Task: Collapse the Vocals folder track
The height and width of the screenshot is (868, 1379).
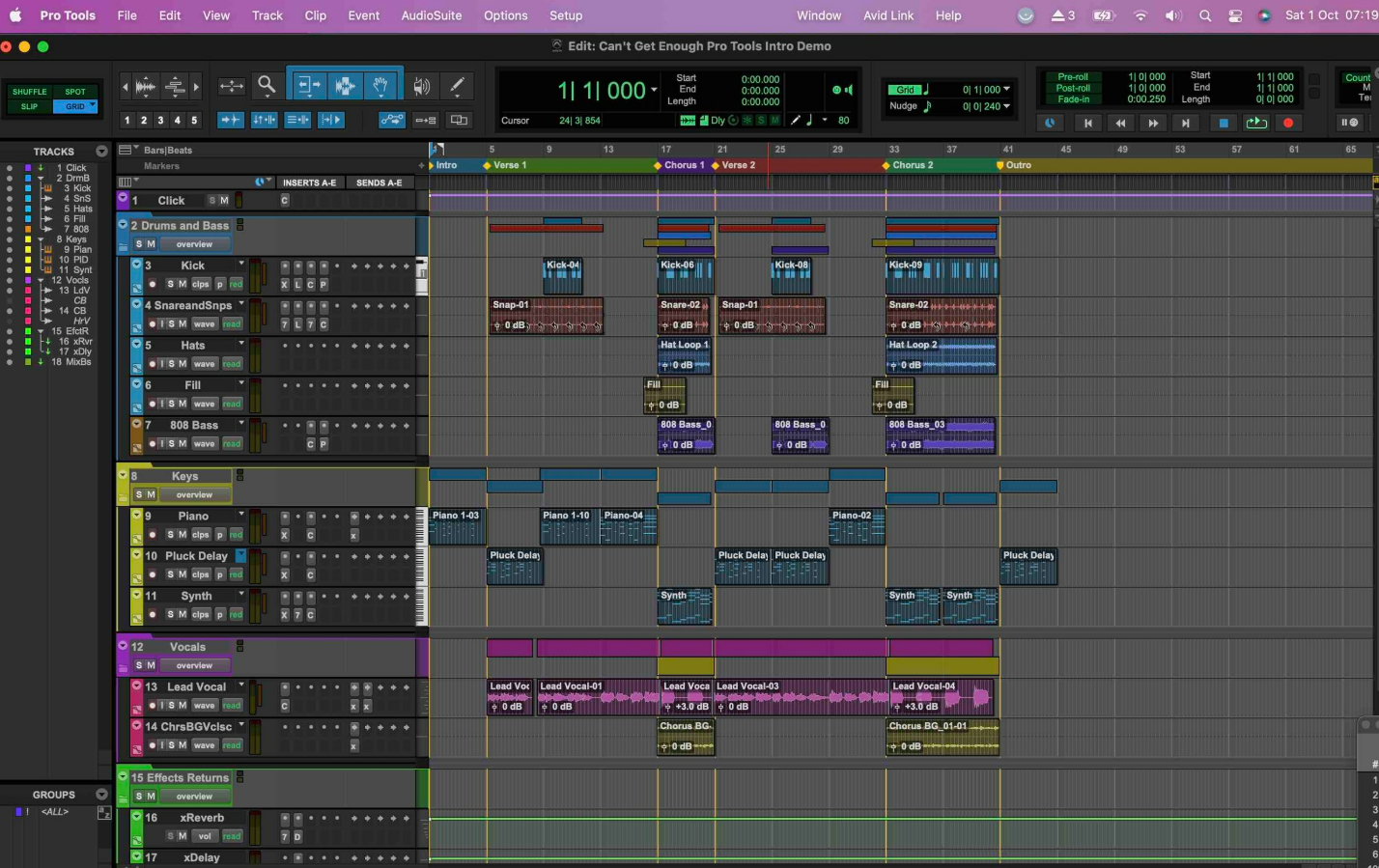Action: [x=123, y=646]
